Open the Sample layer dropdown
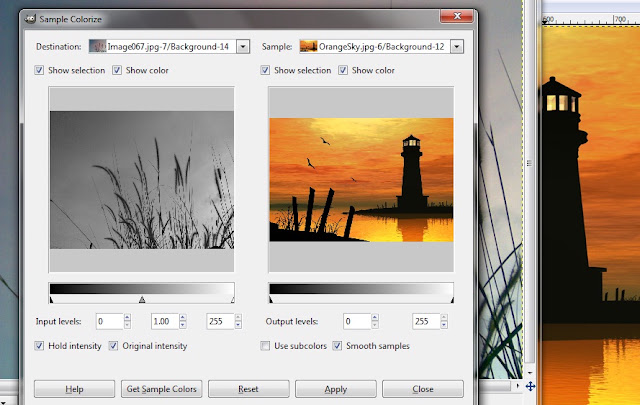 point(457,47)
